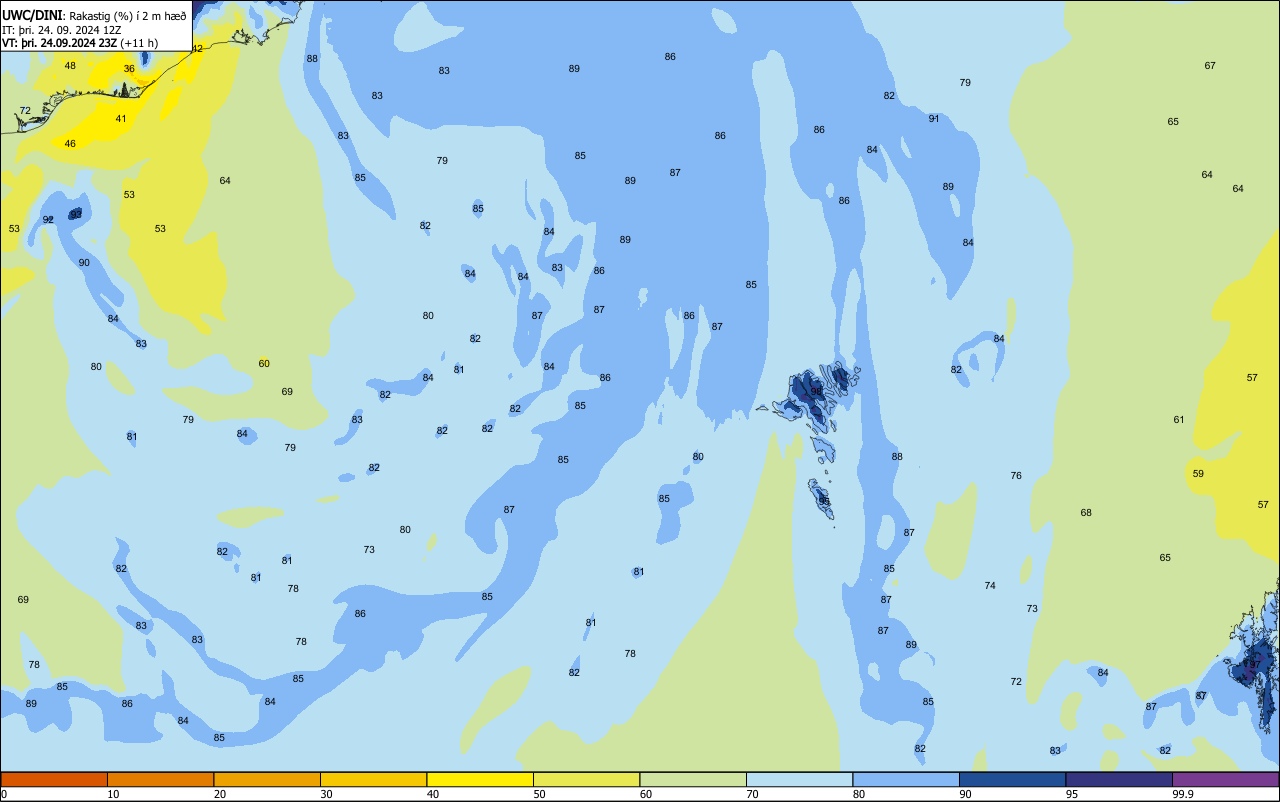1280x802 pixels.
Task: Click the humidity value 60 on the map
Action: coord(264,364)
